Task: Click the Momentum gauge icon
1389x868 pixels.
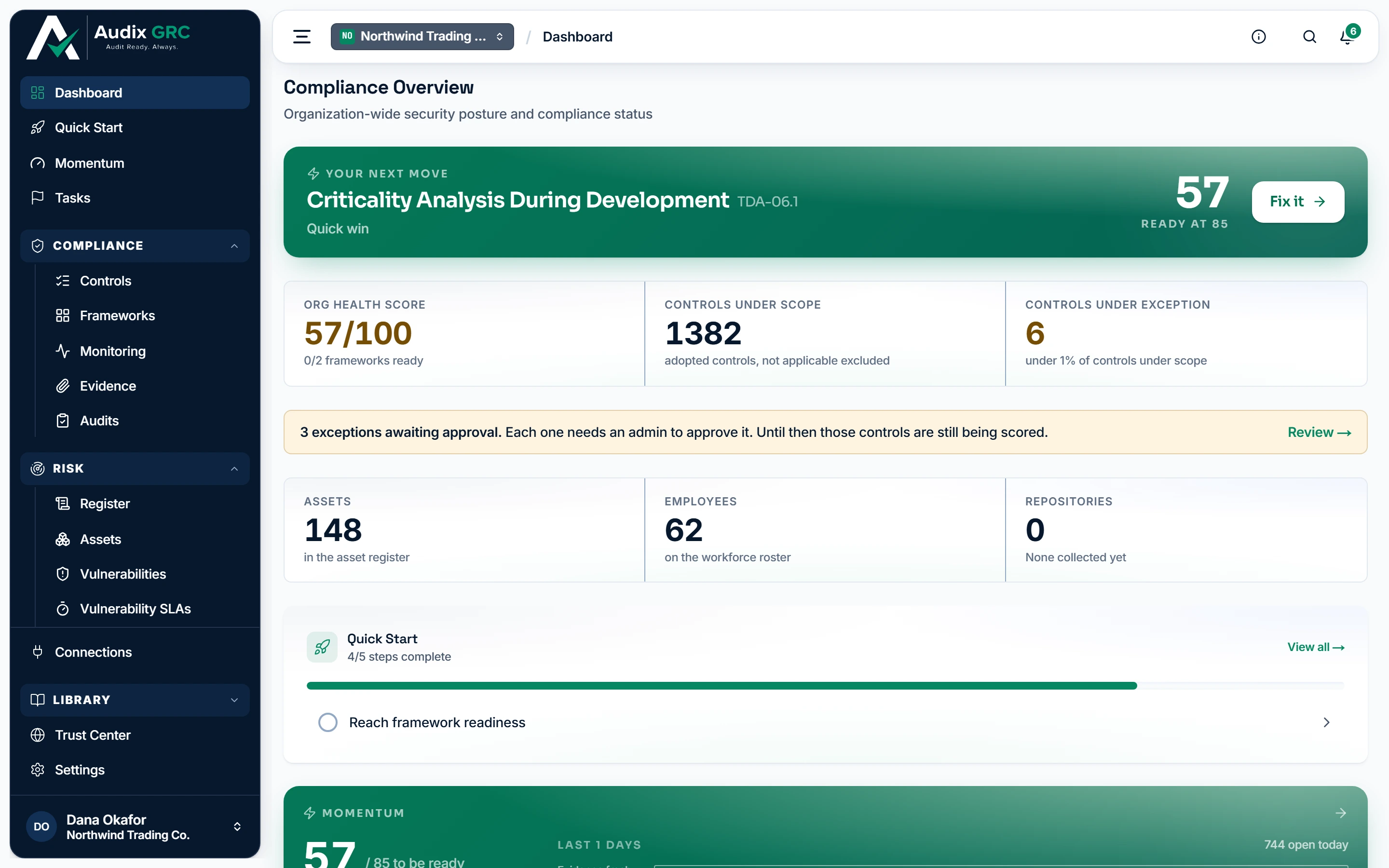Action: pyautogui.click(x=38, y=163)
